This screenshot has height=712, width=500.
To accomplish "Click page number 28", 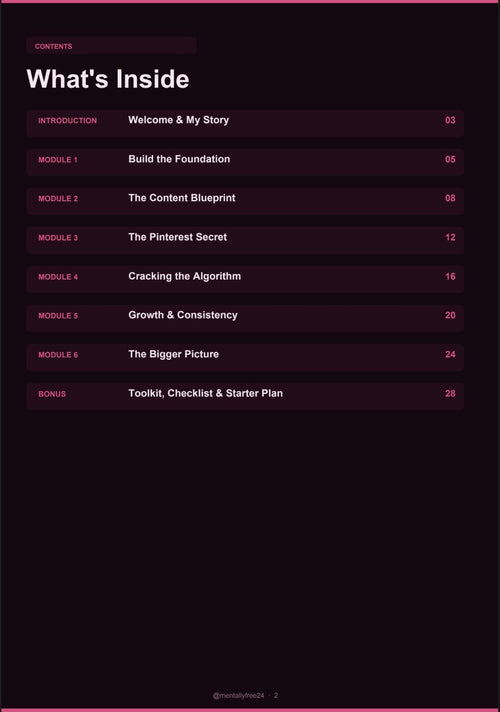I will 450,394.
